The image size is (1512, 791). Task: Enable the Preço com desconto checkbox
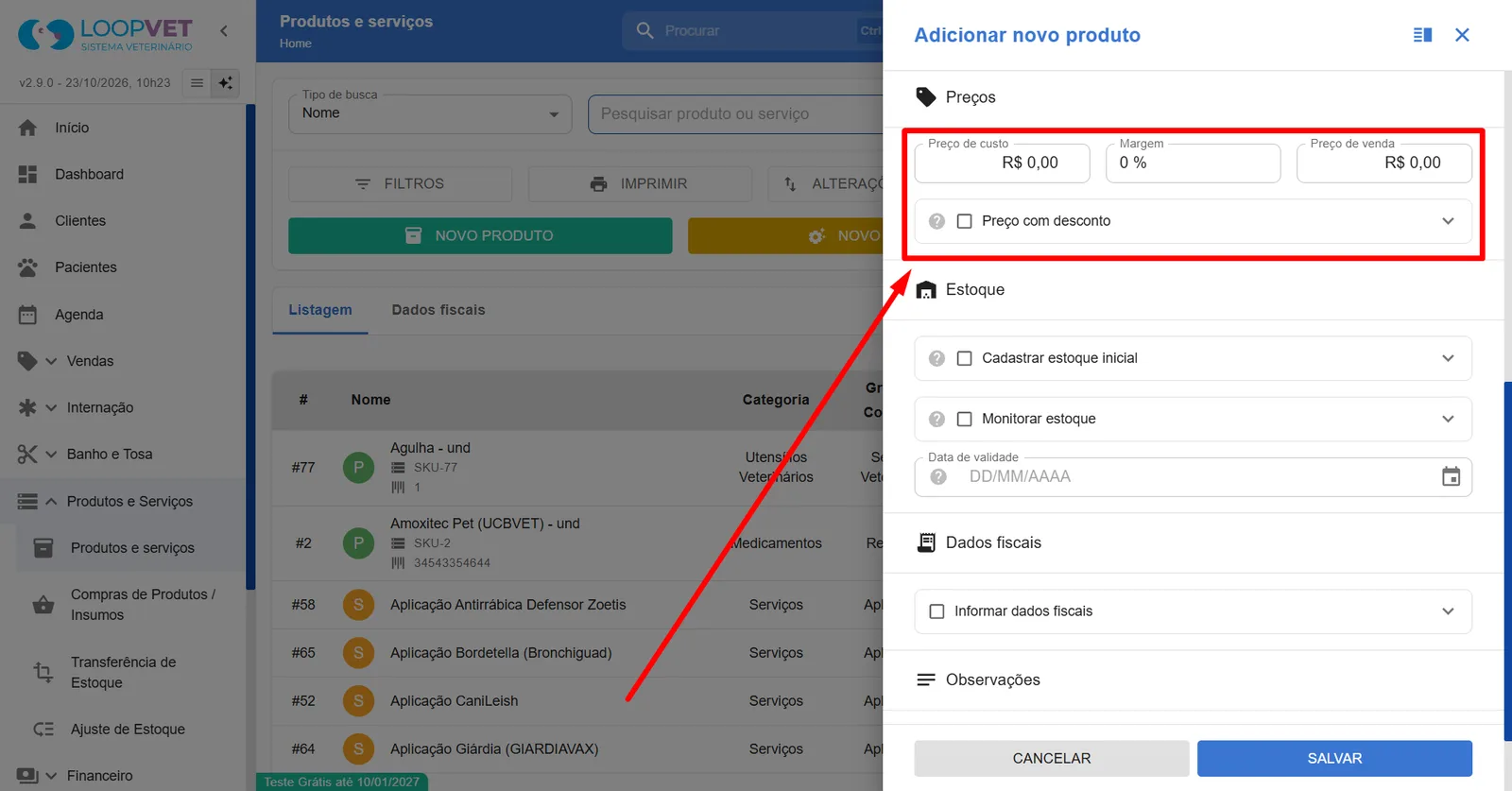tap(964, 221)
